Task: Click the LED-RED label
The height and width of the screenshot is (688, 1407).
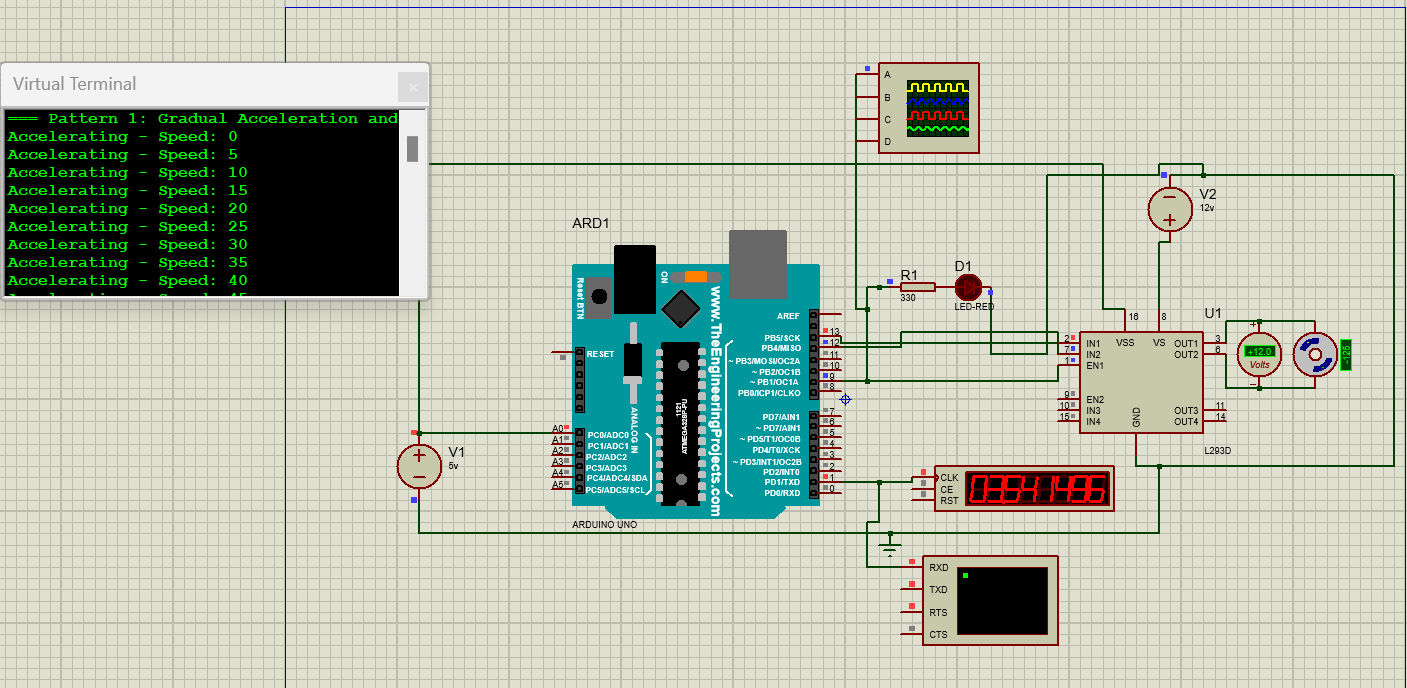Action: tap(974, 306)
